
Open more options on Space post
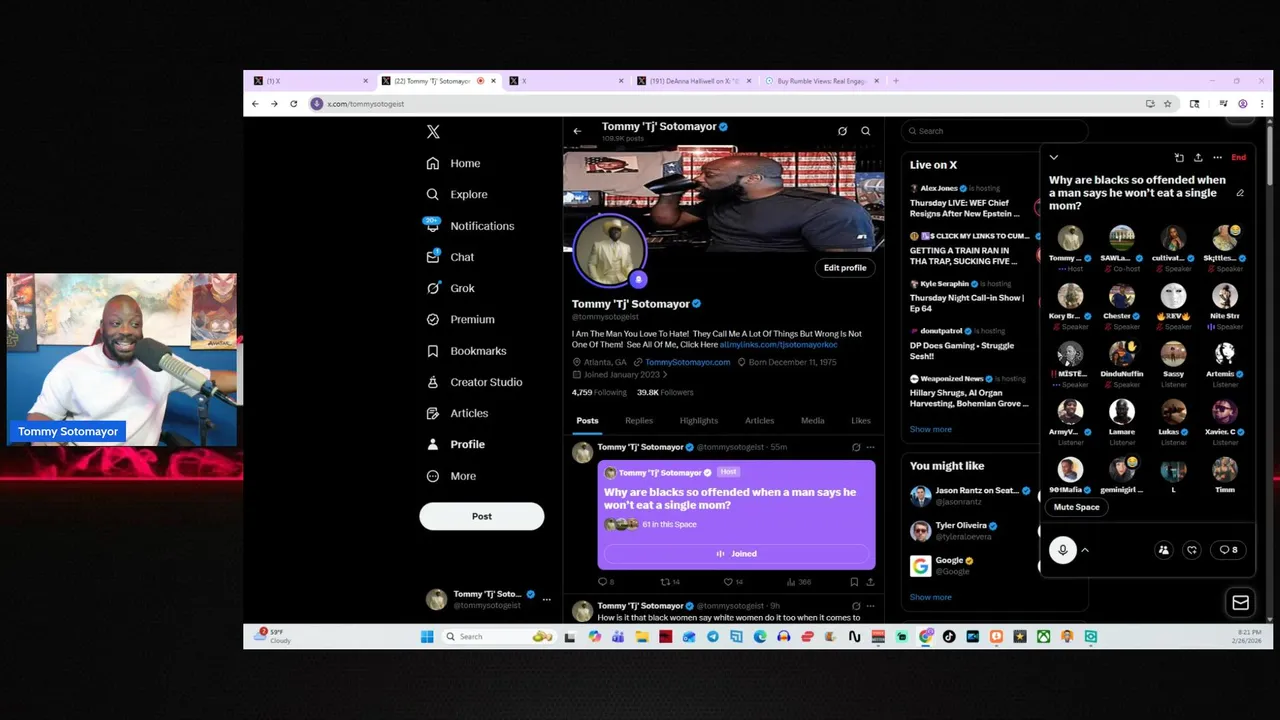click(870, 447)
